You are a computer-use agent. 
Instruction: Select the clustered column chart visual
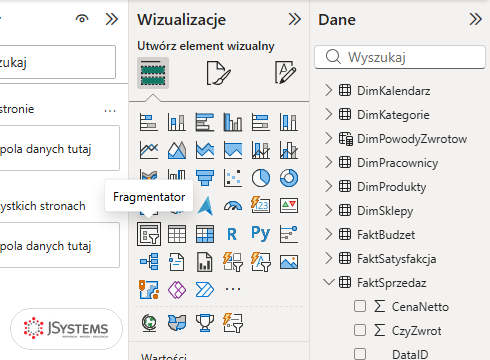pyautogui.click(x=233, y=122)
